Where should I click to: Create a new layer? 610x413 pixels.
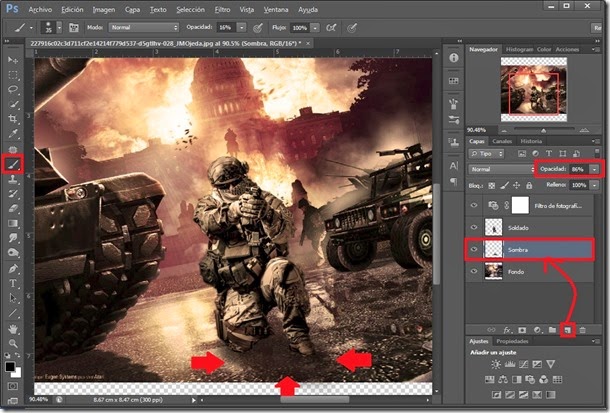point(568,330)
